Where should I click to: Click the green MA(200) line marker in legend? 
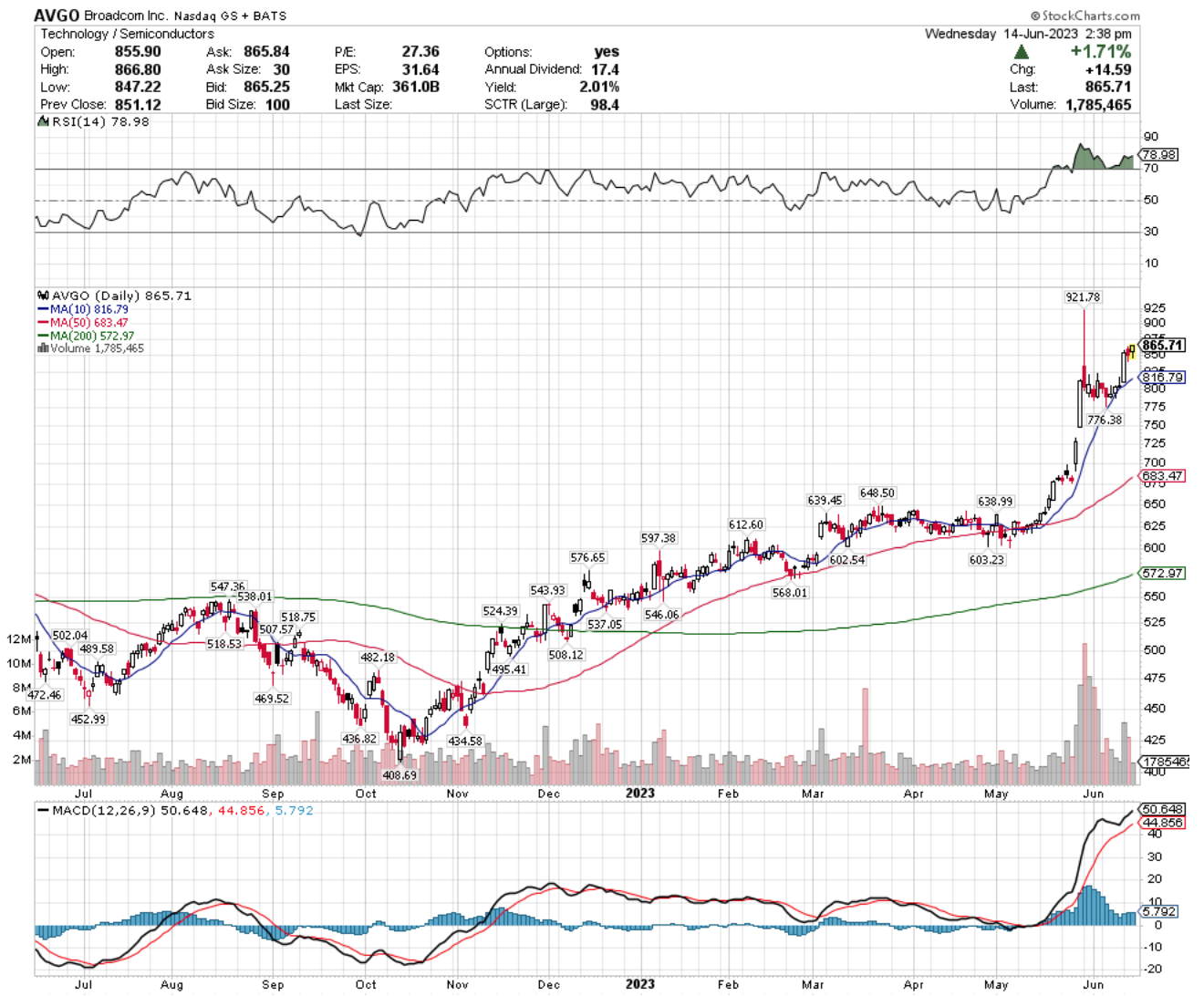[x=43, y=336]
